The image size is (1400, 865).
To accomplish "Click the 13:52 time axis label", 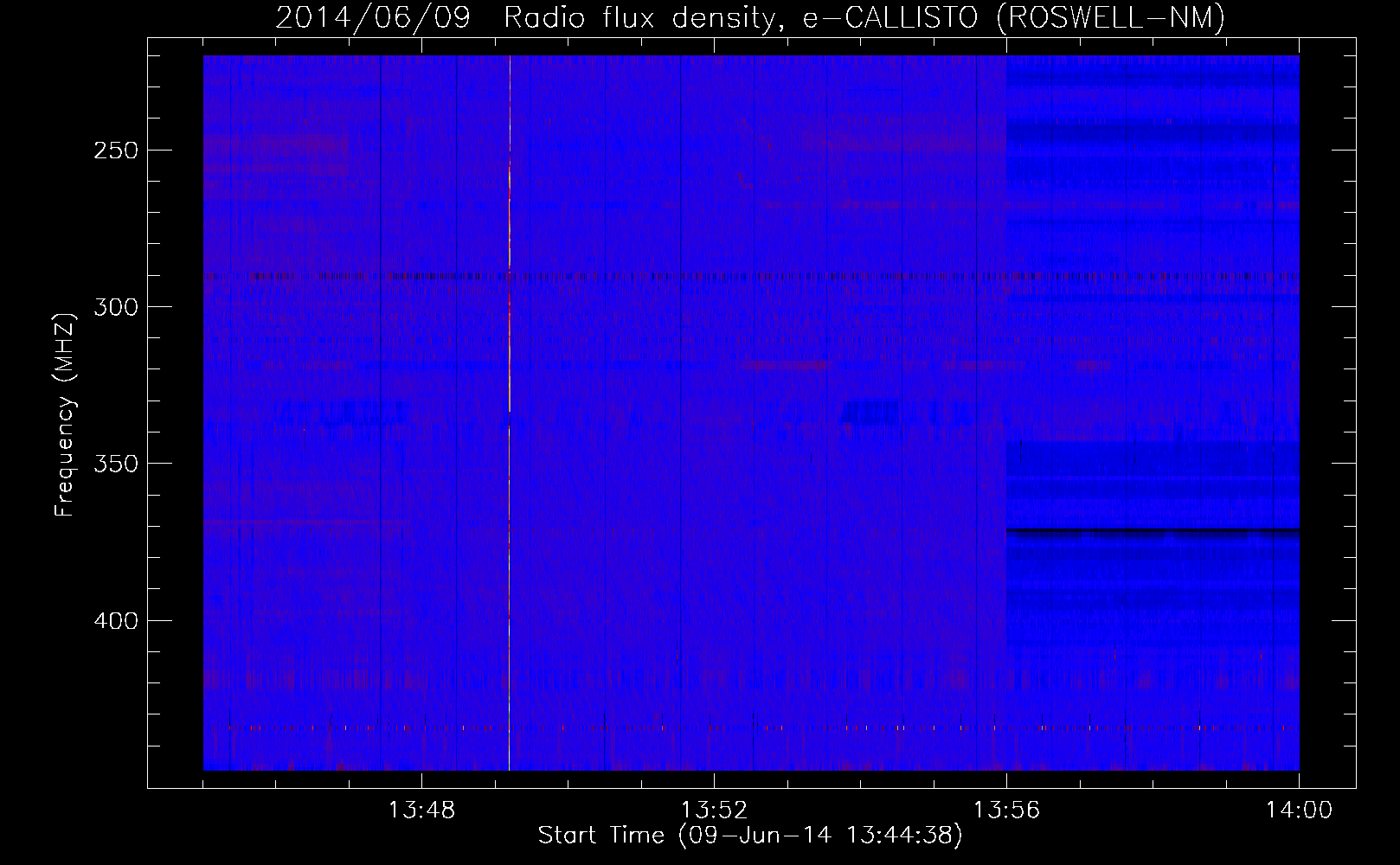I will pyautogui.click(x=714, y=811).
